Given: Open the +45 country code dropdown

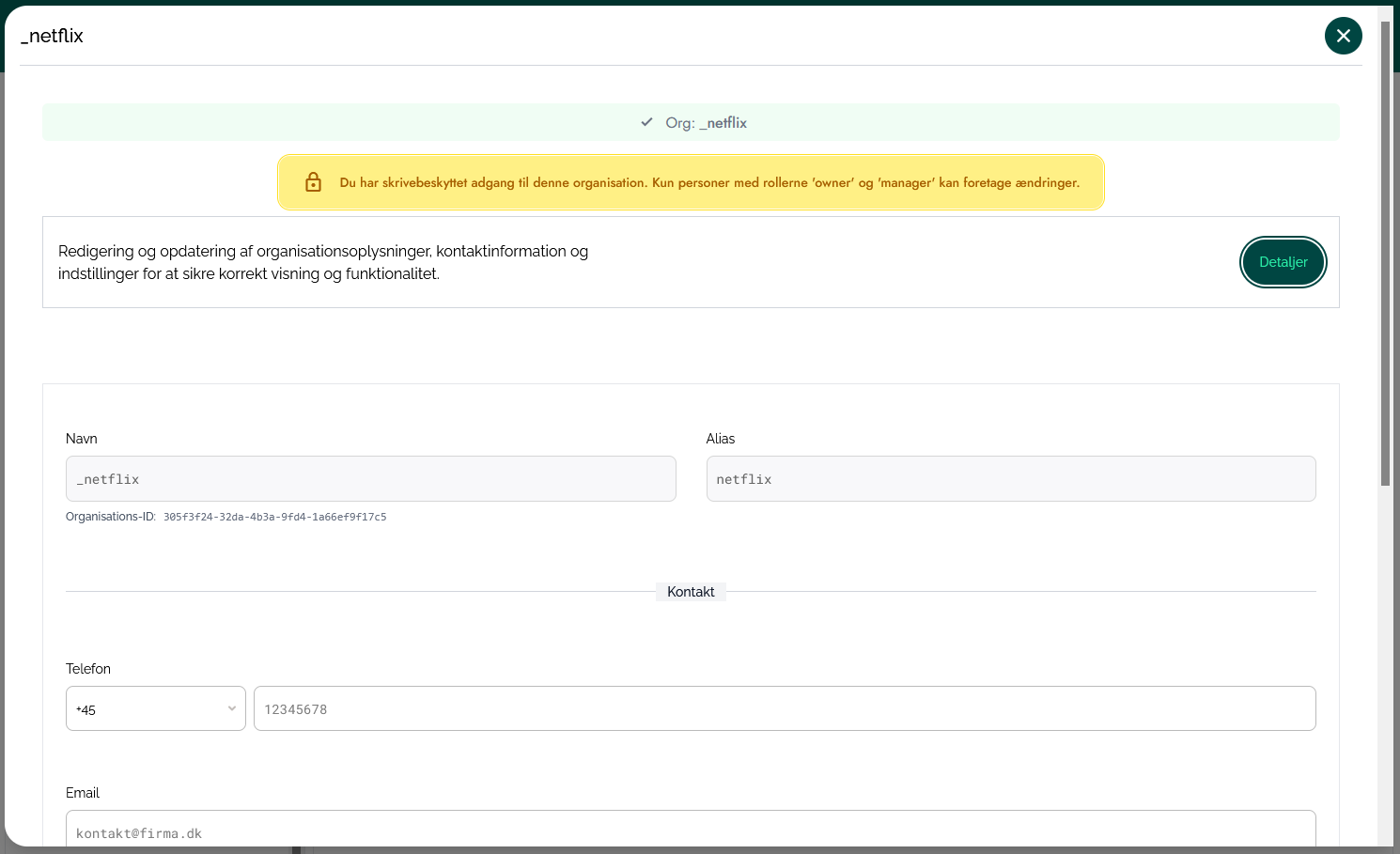Looking at the screenshot, I should coord(156,708).
